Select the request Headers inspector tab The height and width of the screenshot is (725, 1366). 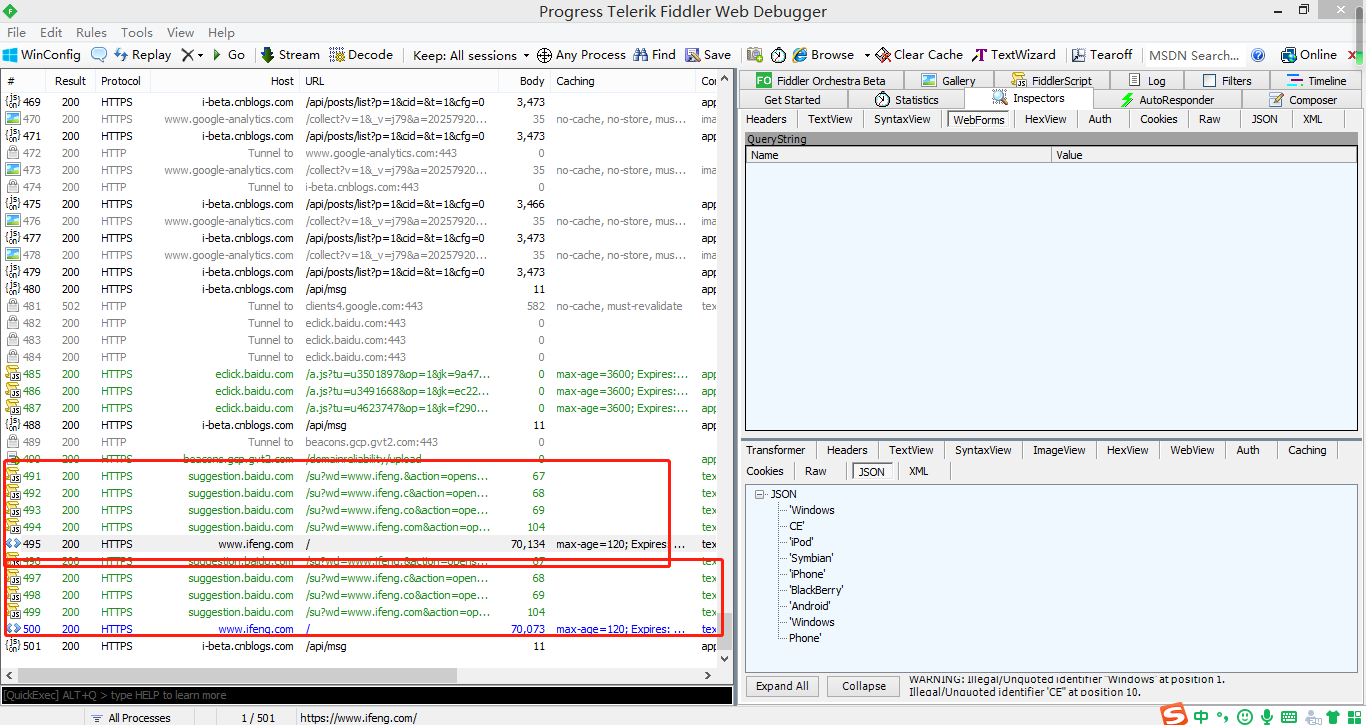click(x=766, y=119)
